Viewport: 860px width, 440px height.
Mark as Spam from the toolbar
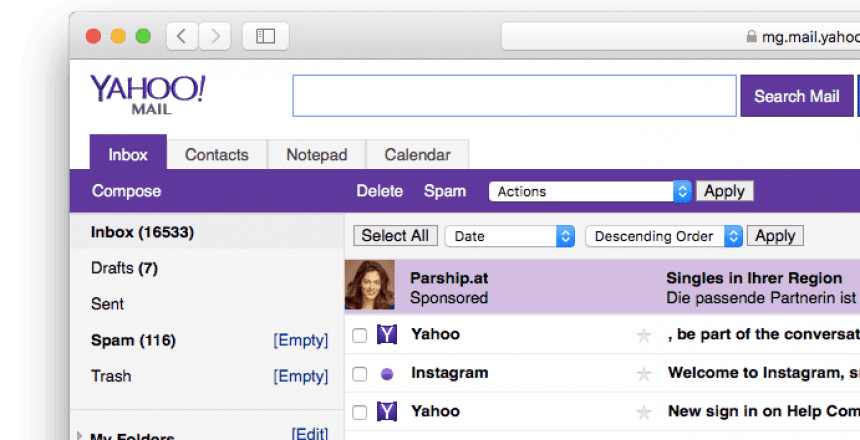tap(445, 191)
